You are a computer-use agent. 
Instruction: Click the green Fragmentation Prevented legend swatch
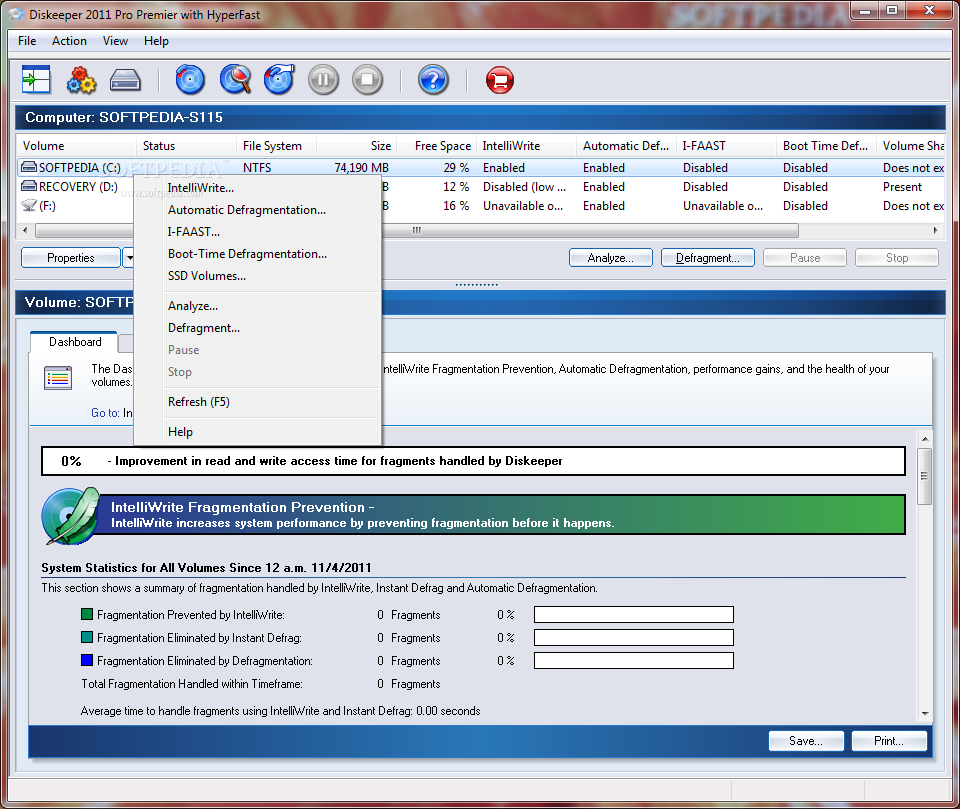(87, 614)
